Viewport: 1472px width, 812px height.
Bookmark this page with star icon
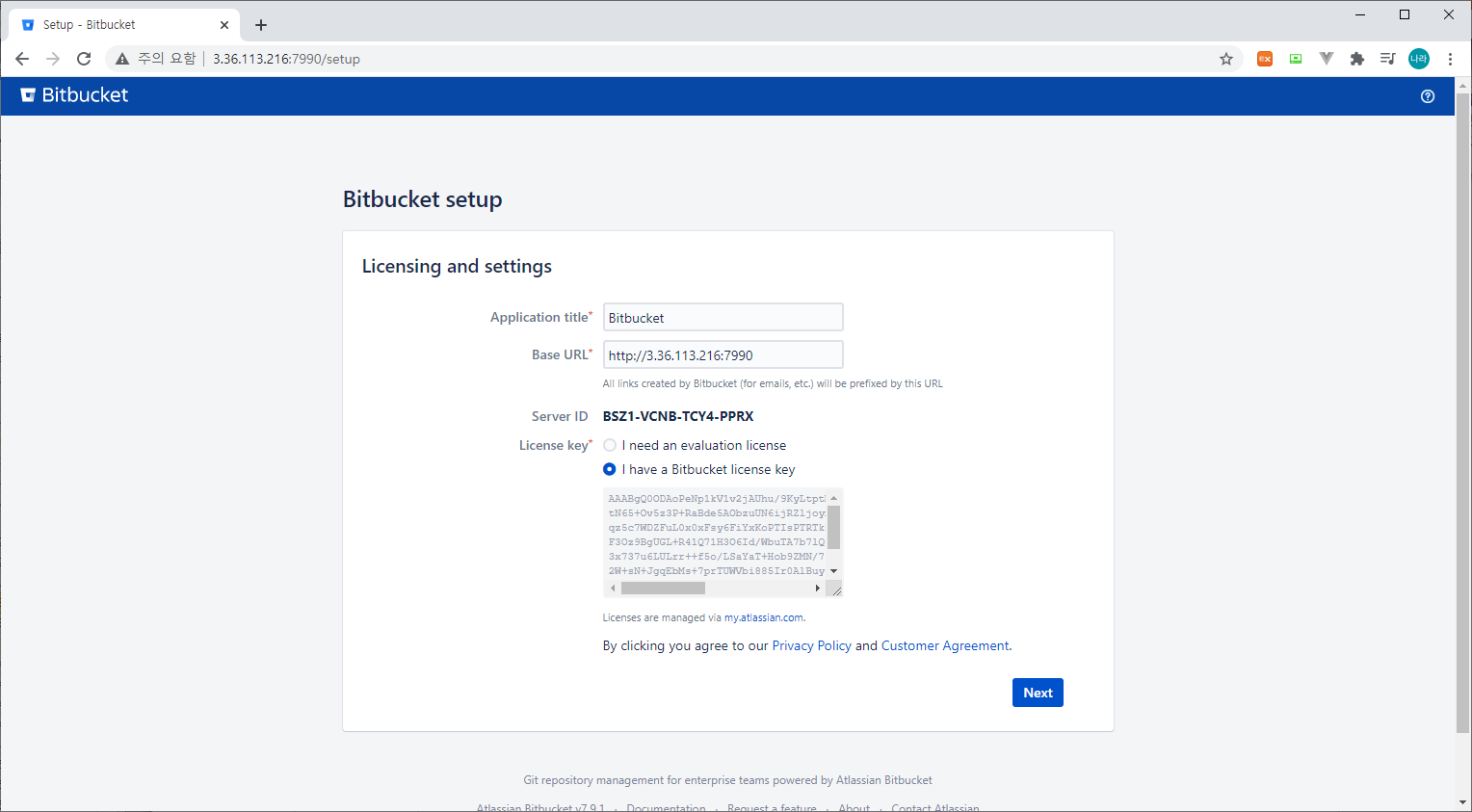(x=1226, y=59)
